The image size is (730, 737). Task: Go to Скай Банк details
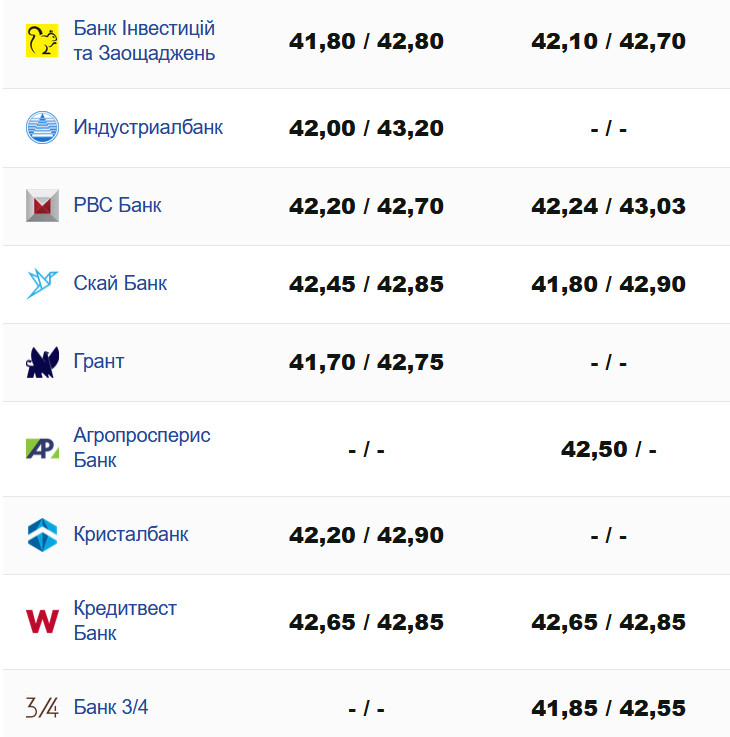point(120,284)
